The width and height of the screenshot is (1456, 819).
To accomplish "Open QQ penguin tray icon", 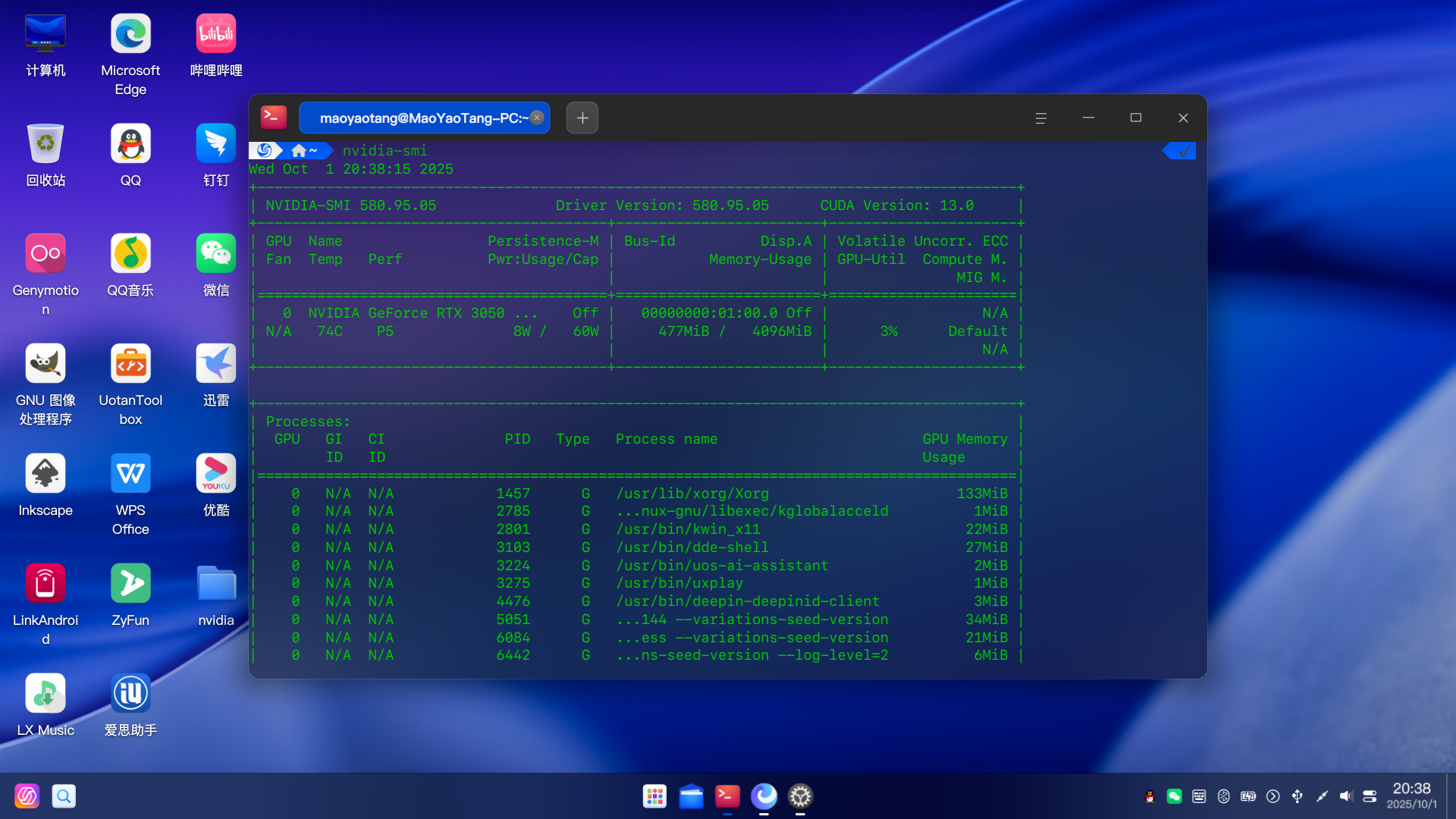I will (1150, 796).
